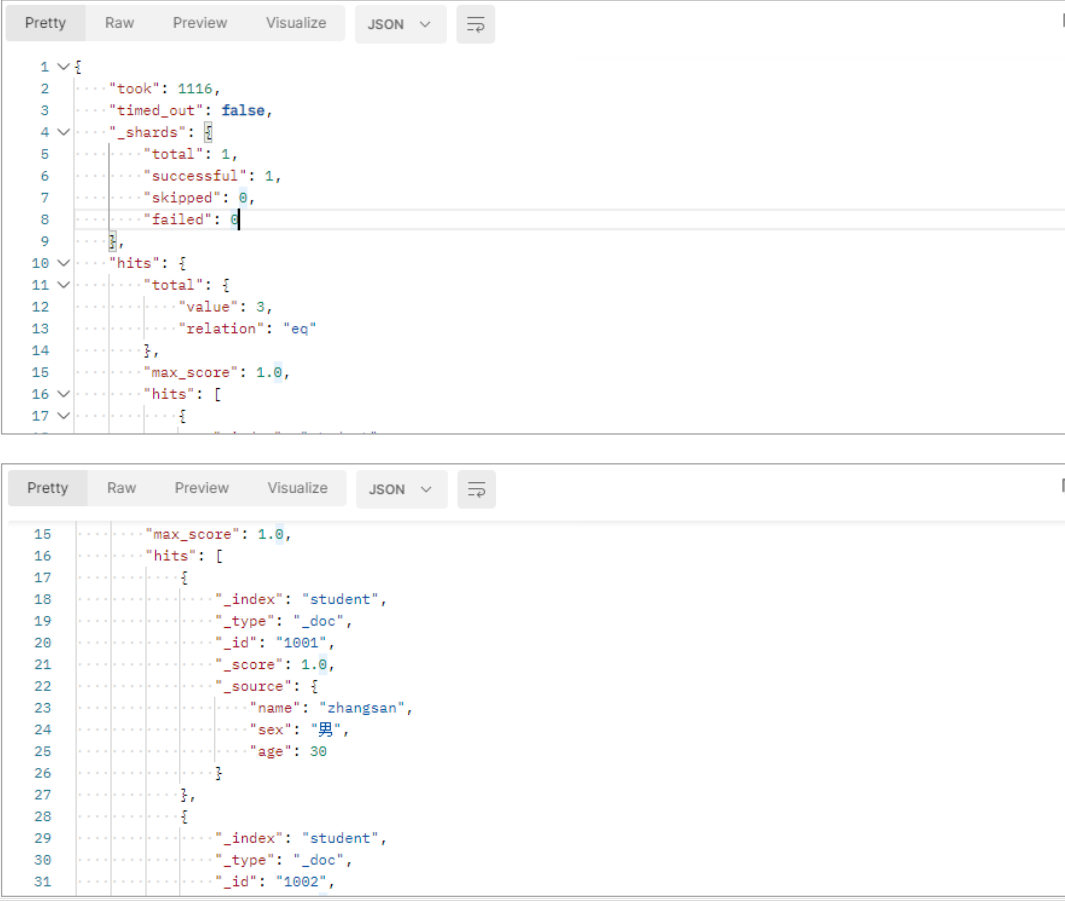Click "_index": "student" at line 18
This screenshot has width=1065, height=901.
[301, 599]
